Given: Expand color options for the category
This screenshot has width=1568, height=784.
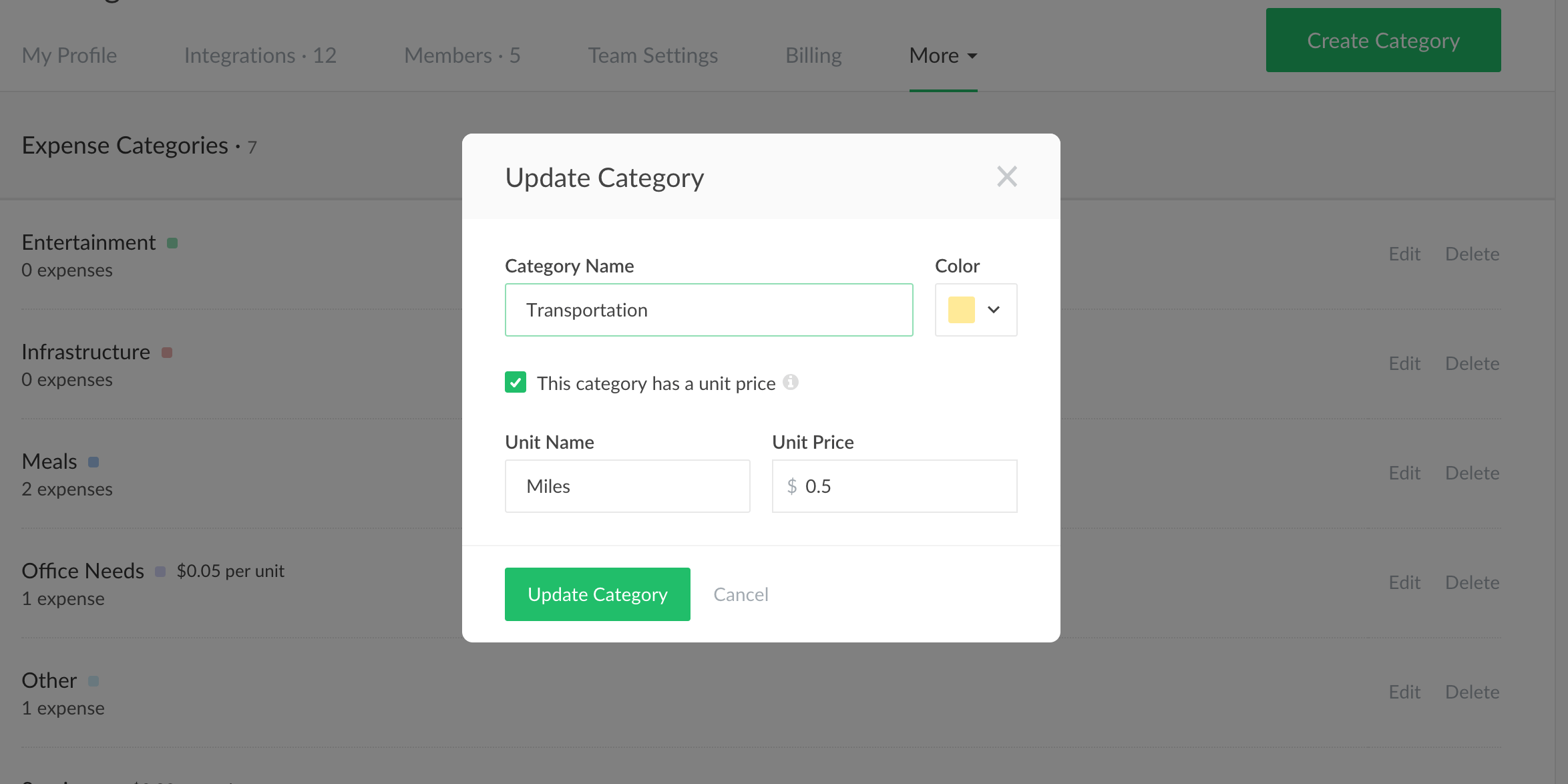Looking at the screenshot, I should tap(976, 309).
